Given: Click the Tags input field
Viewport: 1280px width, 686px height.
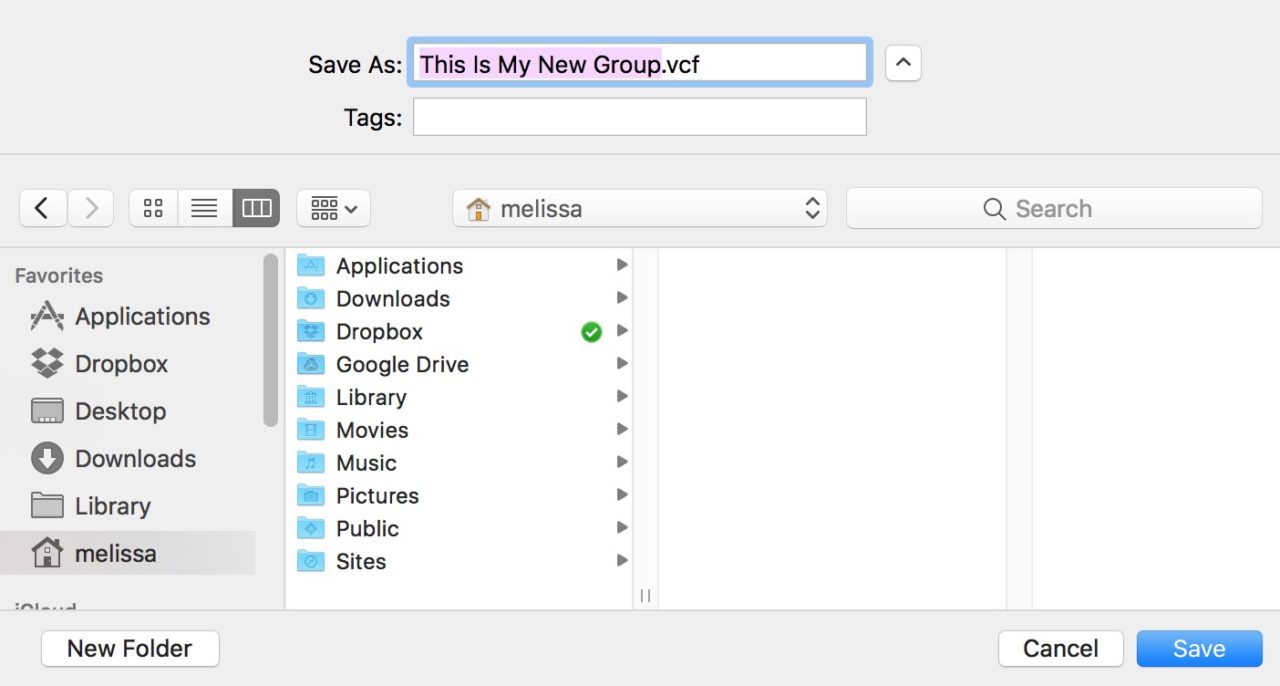Looking at the screenshot, I should click(x=639, y=117).
